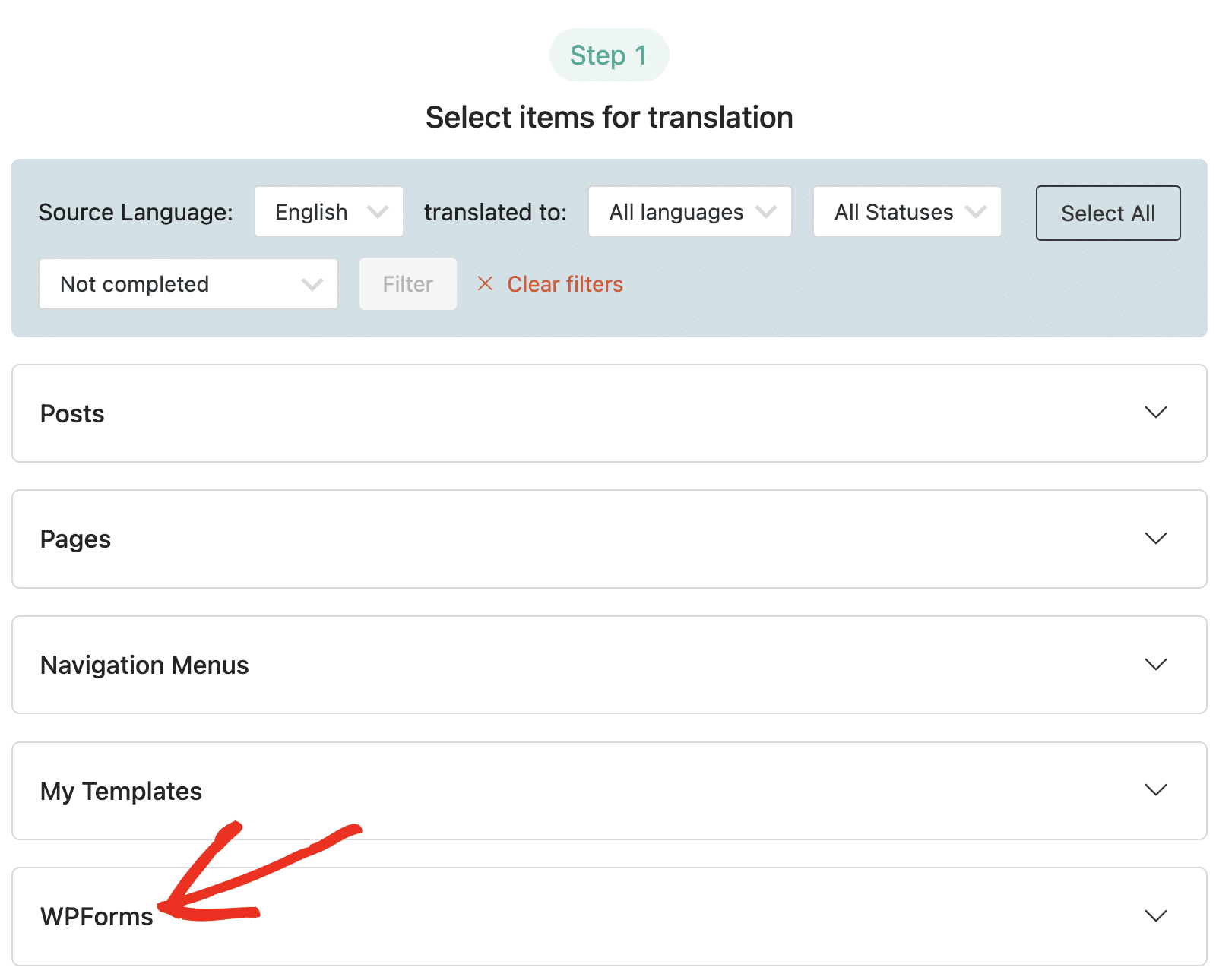Viewport: 1216px width, 980px height.
Task: Open the Not completed status dropdown
Action: 187,284
